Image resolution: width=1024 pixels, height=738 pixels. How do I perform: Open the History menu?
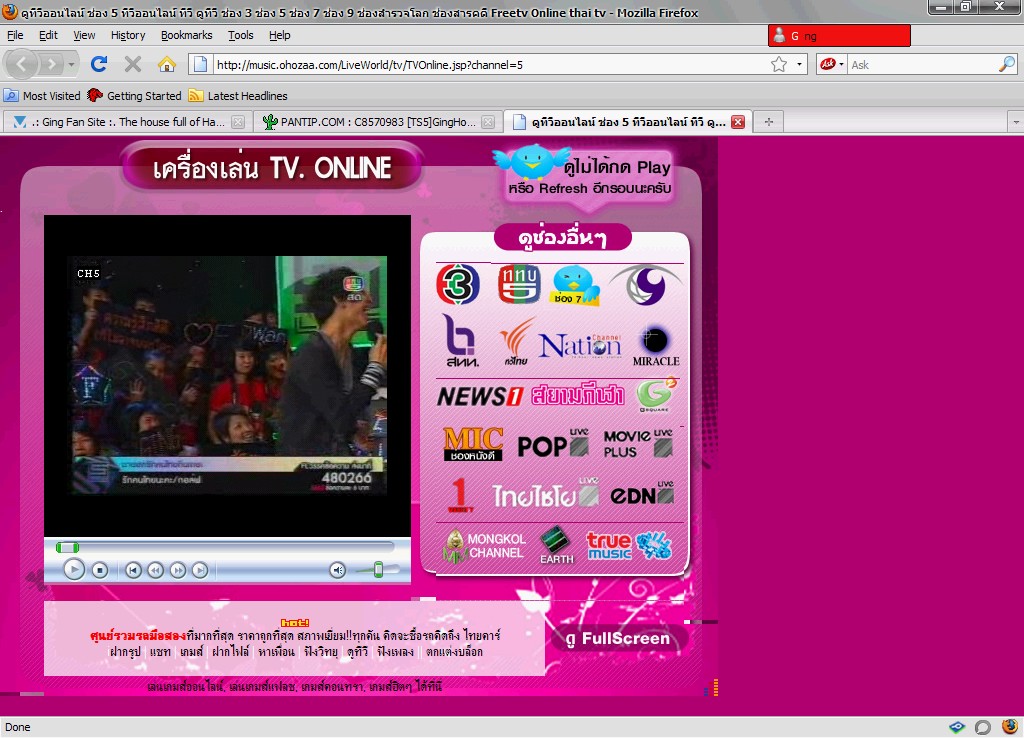[128, 35]
